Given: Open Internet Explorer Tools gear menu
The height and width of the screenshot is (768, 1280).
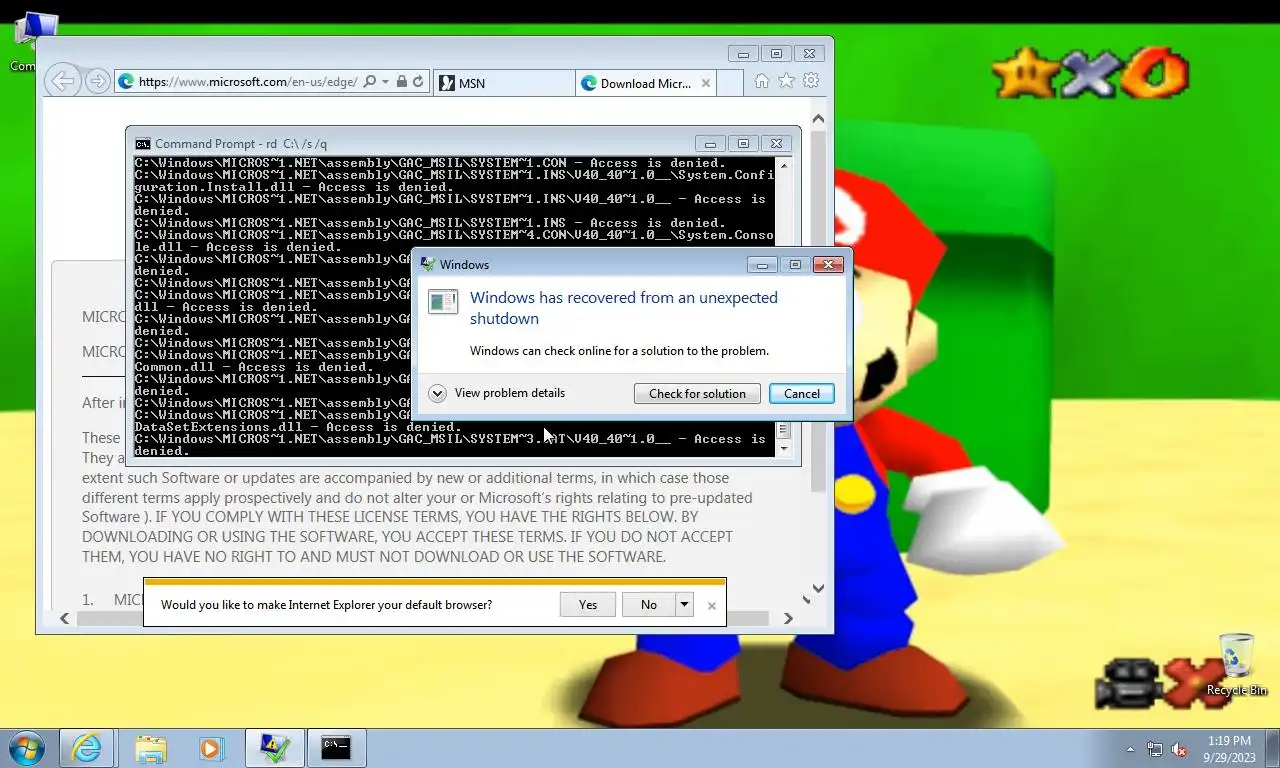Looking at the screenshot, I should 811,81.
